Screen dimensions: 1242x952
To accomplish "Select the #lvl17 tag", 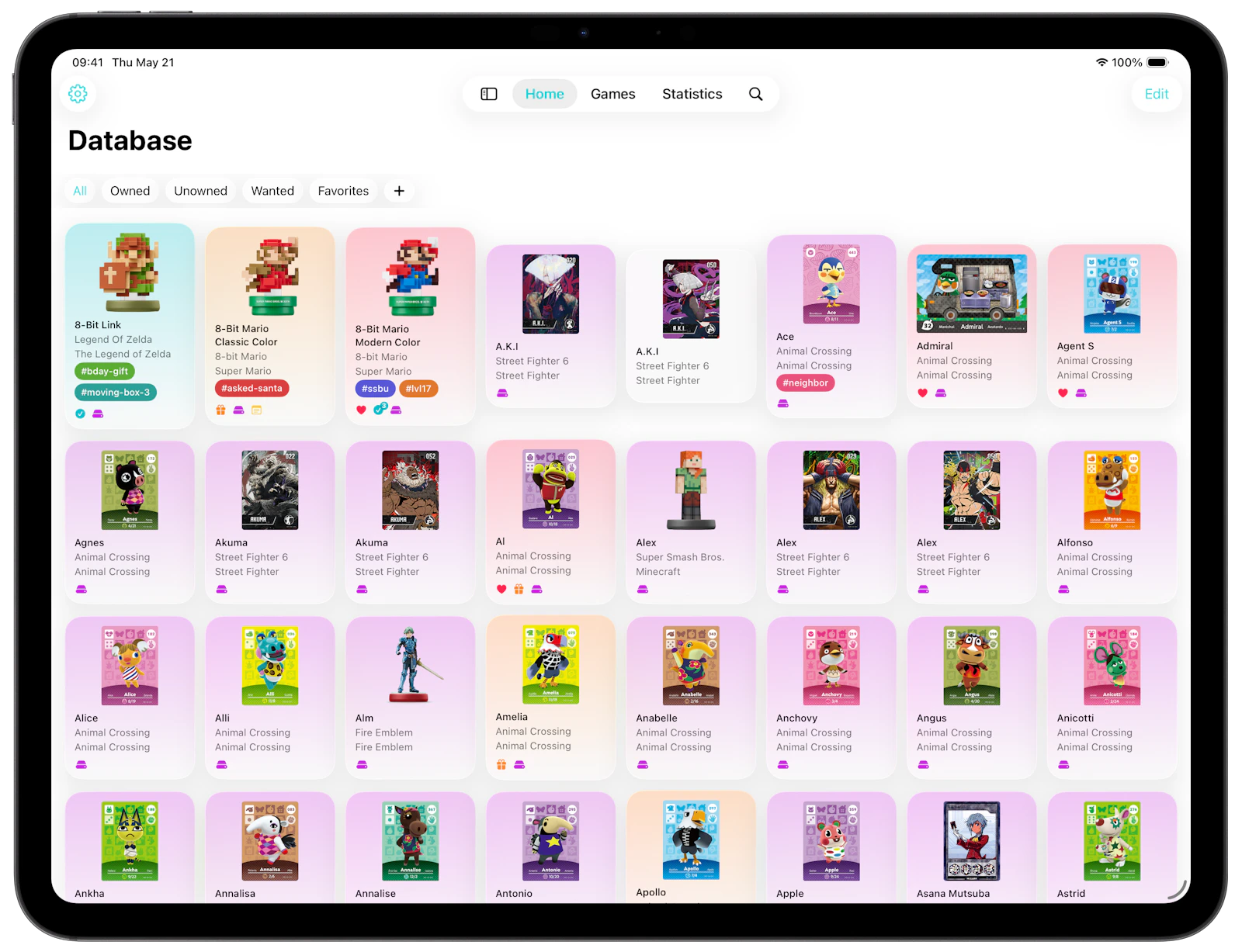I will [x=418, y=389].
